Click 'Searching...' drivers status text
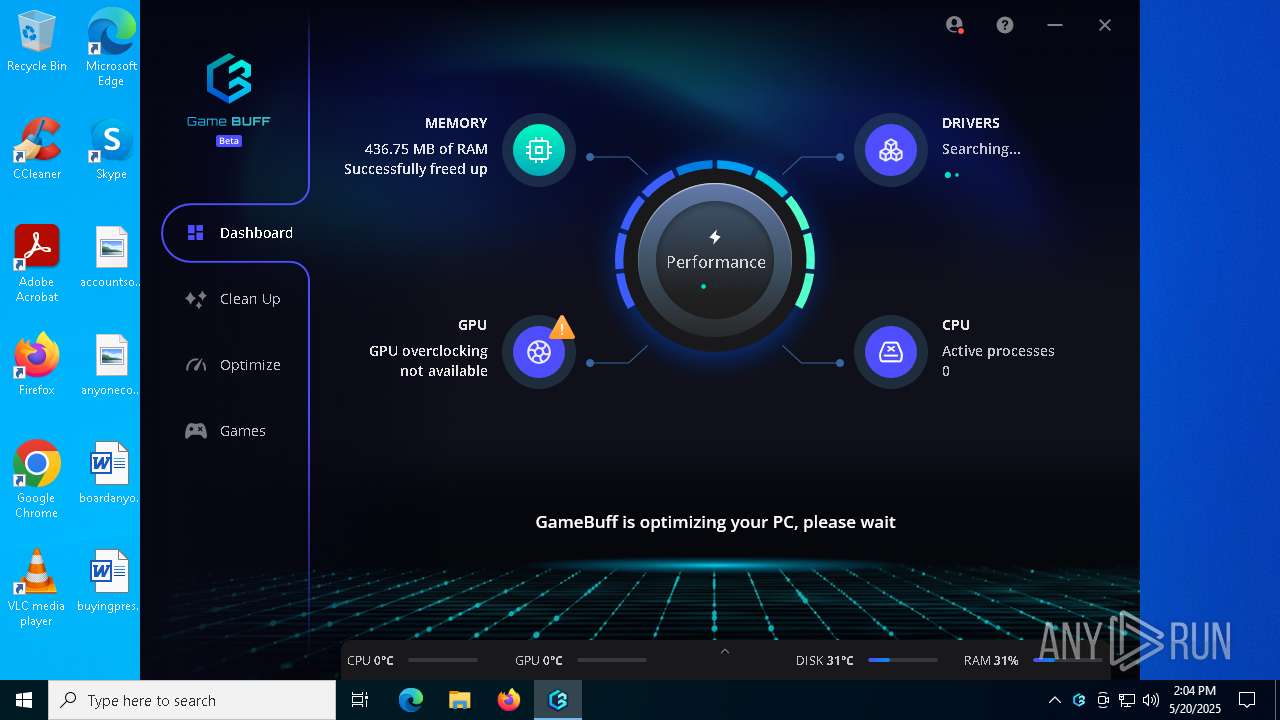Viewport: 1280px width, 720px height. (981, 149)
